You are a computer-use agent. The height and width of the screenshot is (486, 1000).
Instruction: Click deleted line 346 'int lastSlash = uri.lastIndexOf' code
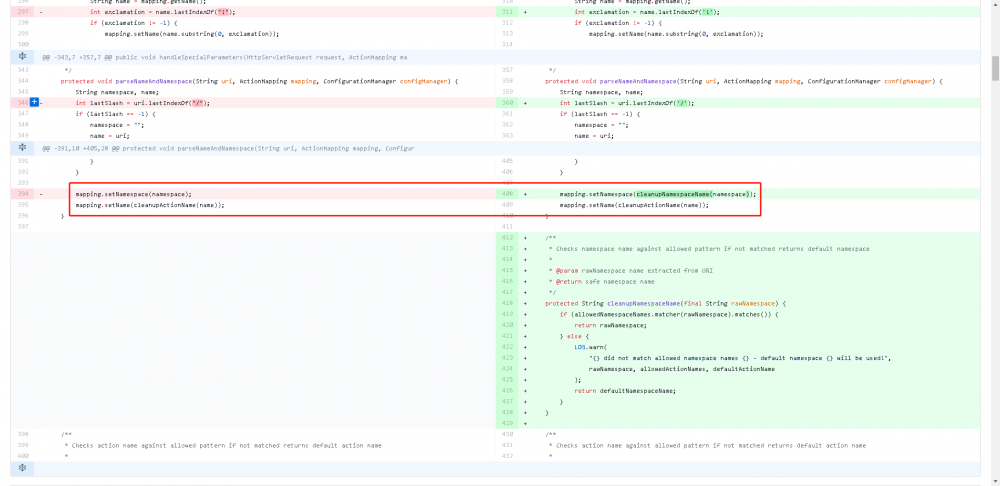(x=143, y=103)
